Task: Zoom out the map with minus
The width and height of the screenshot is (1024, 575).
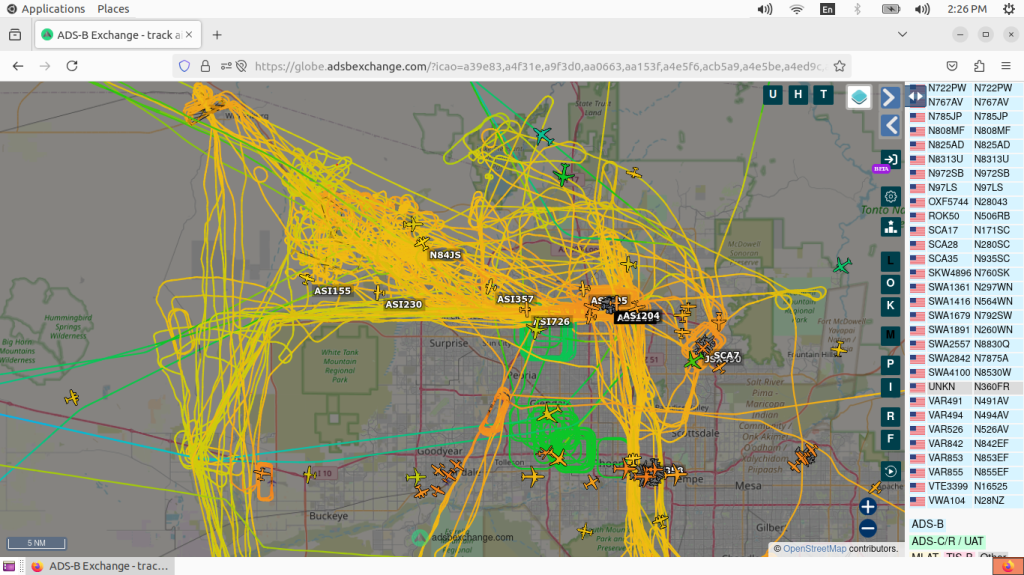Action: (867, 528)
